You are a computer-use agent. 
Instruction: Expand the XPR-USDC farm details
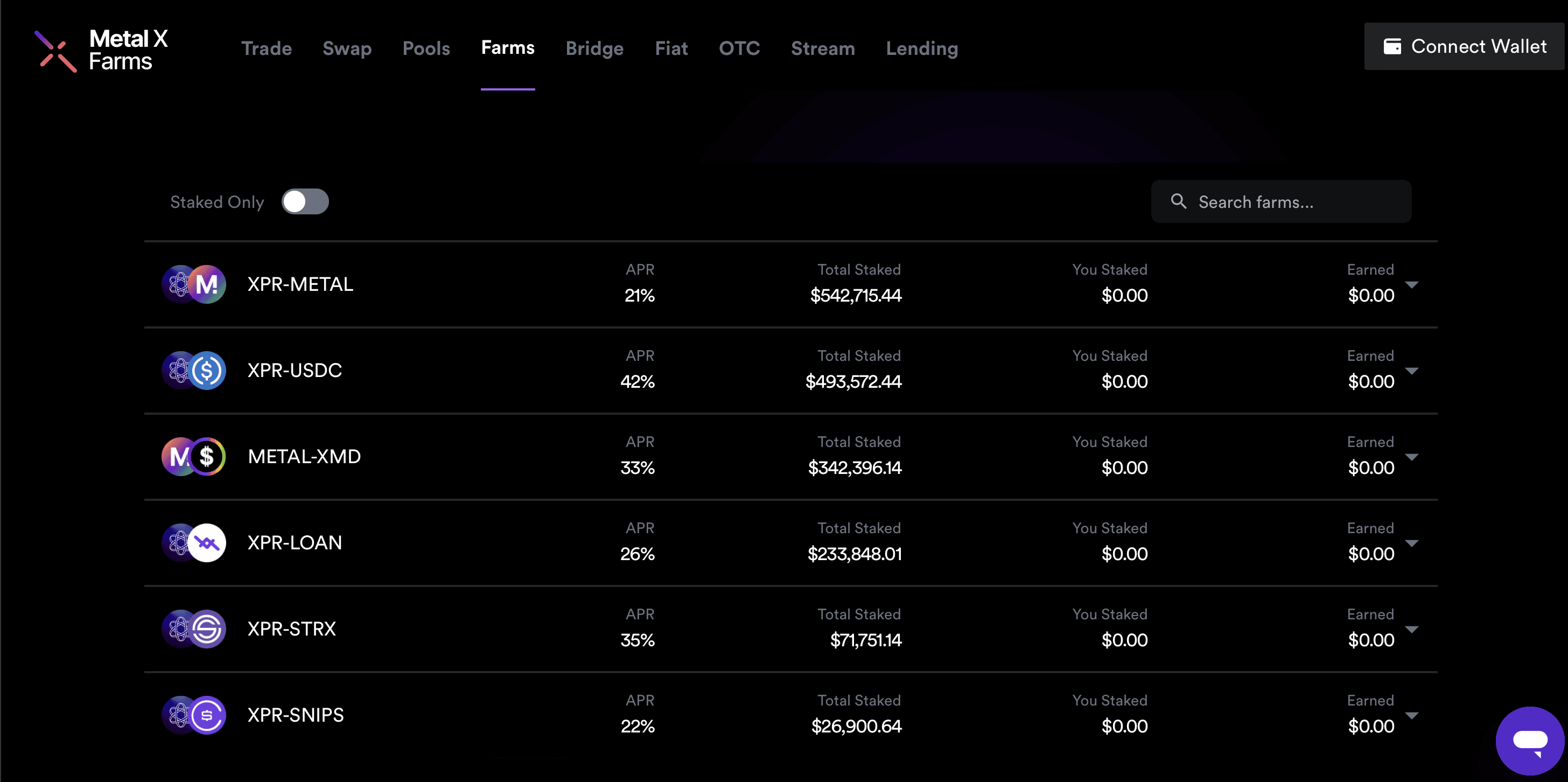[x=1411, y=371]
